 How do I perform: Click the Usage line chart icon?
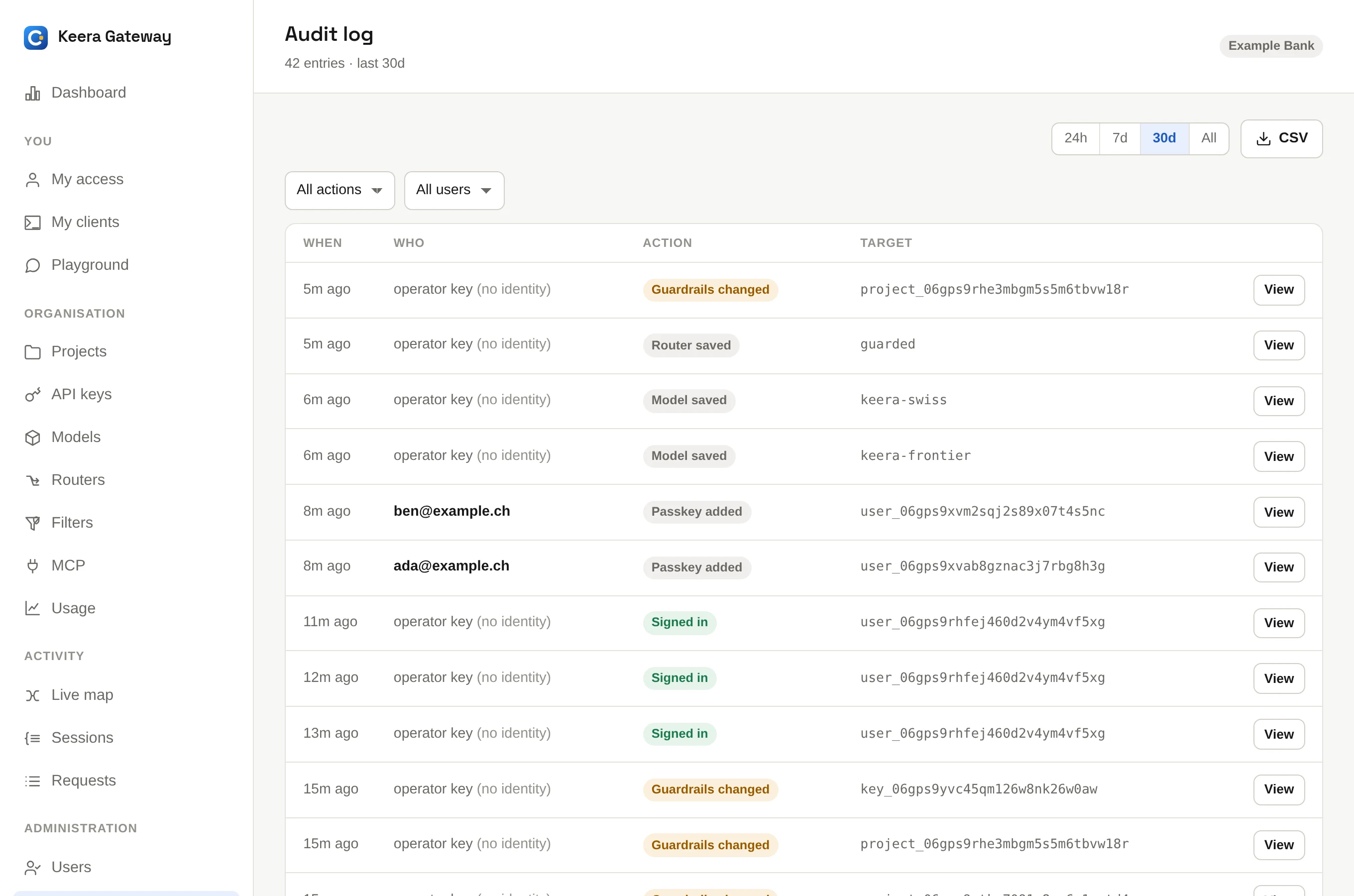[32, 608]
